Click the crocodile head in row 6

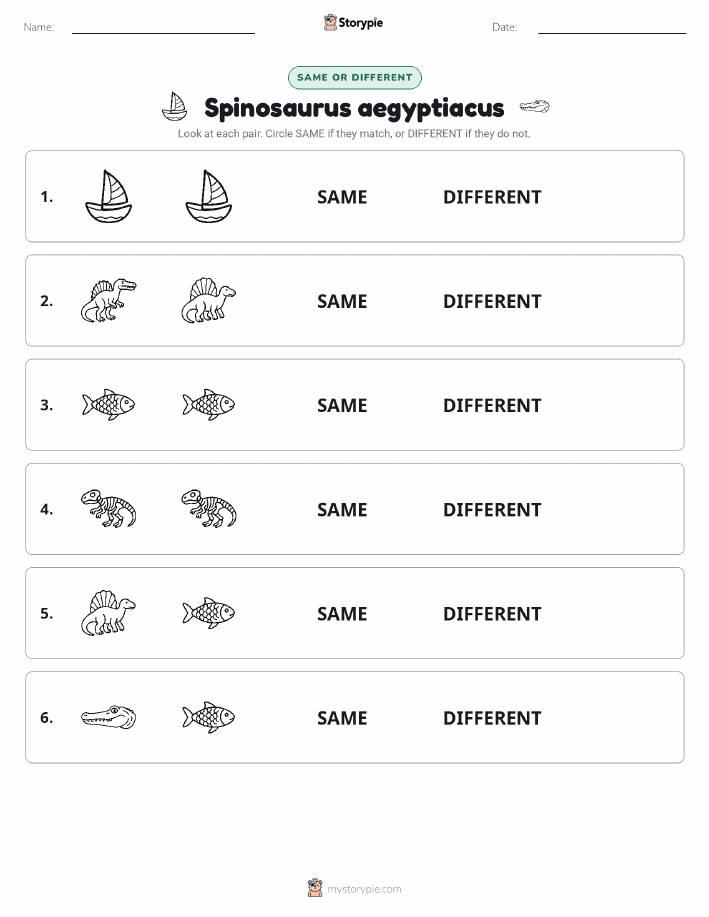(109, 717)
